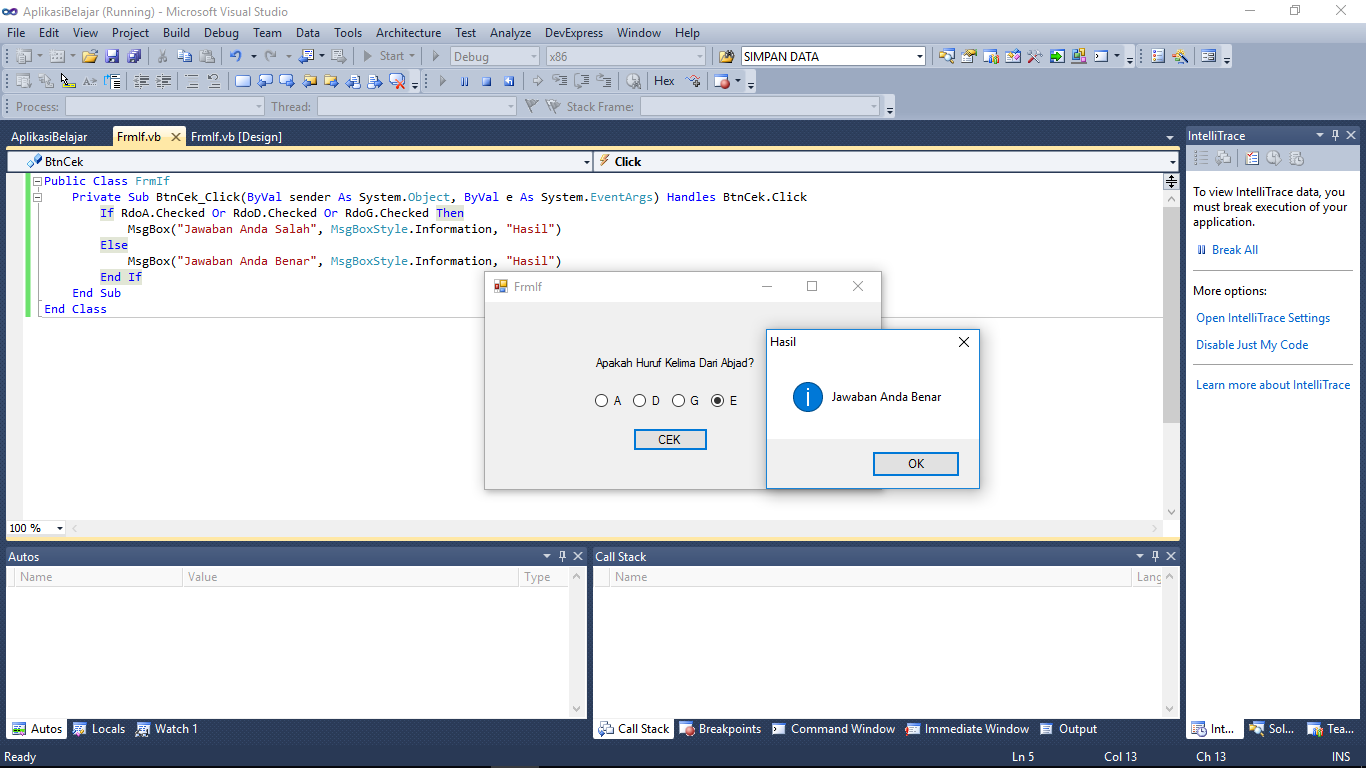Click the Clear All Bookmarks red X icon
The image size is (1366, 768).
tap(397, 81)
